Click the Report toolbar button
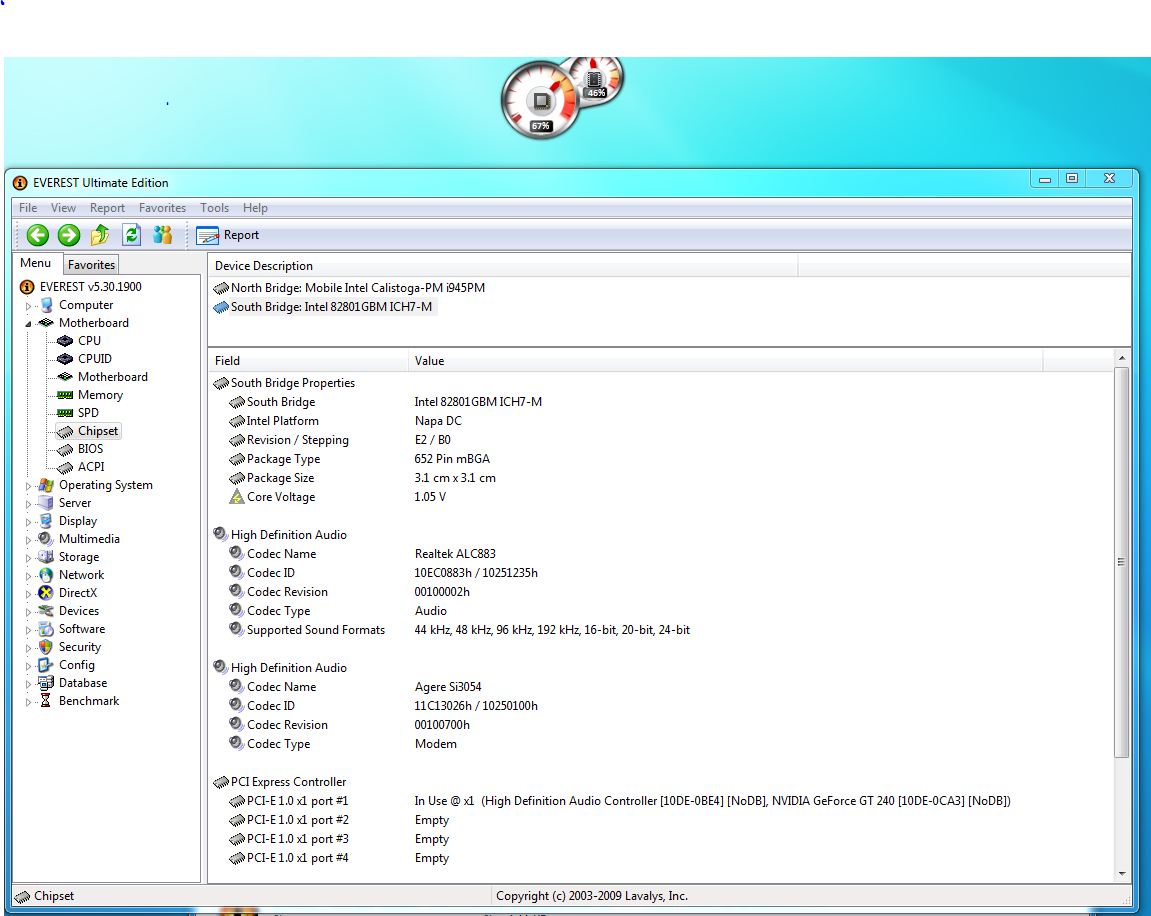The image size is (1151, 916). pyautogui.click(x=228, y=235)
